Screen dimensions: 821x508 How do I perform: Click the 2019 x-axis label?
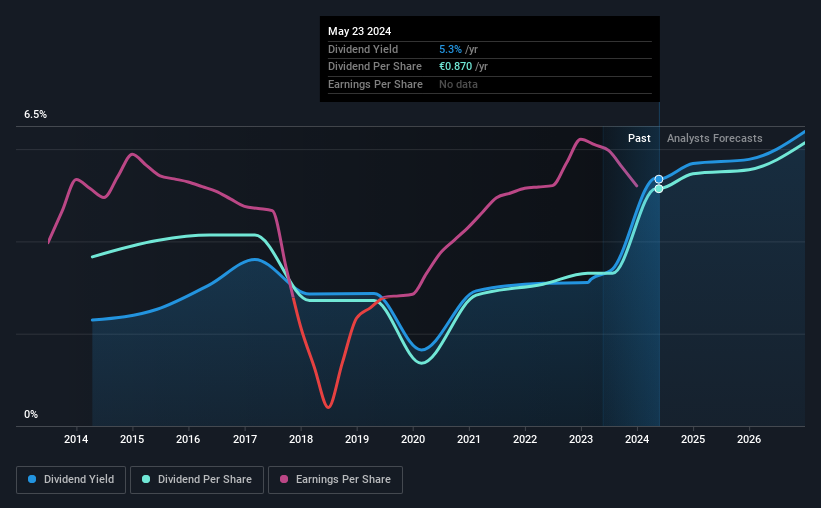(x=357, y=439)
